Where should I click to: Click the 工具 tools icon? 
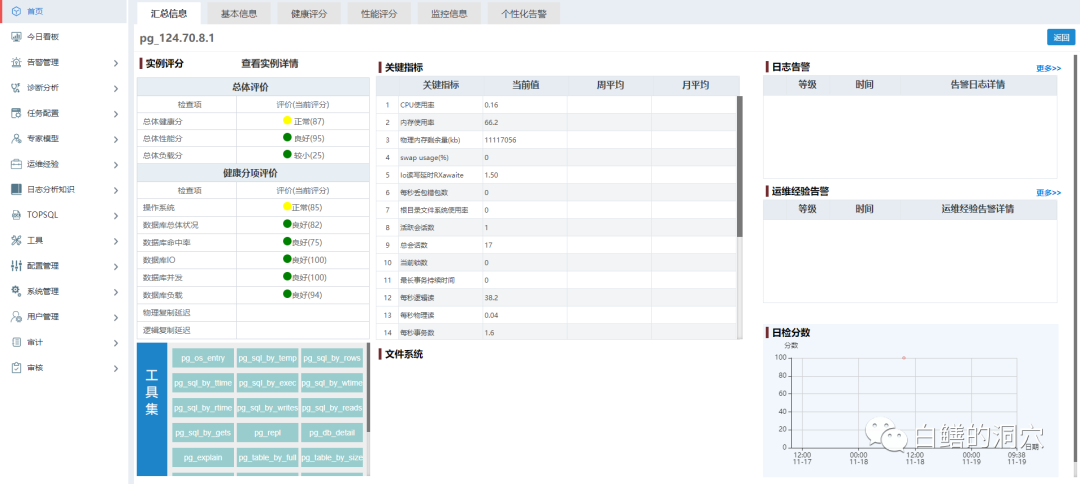pos(16,240)
